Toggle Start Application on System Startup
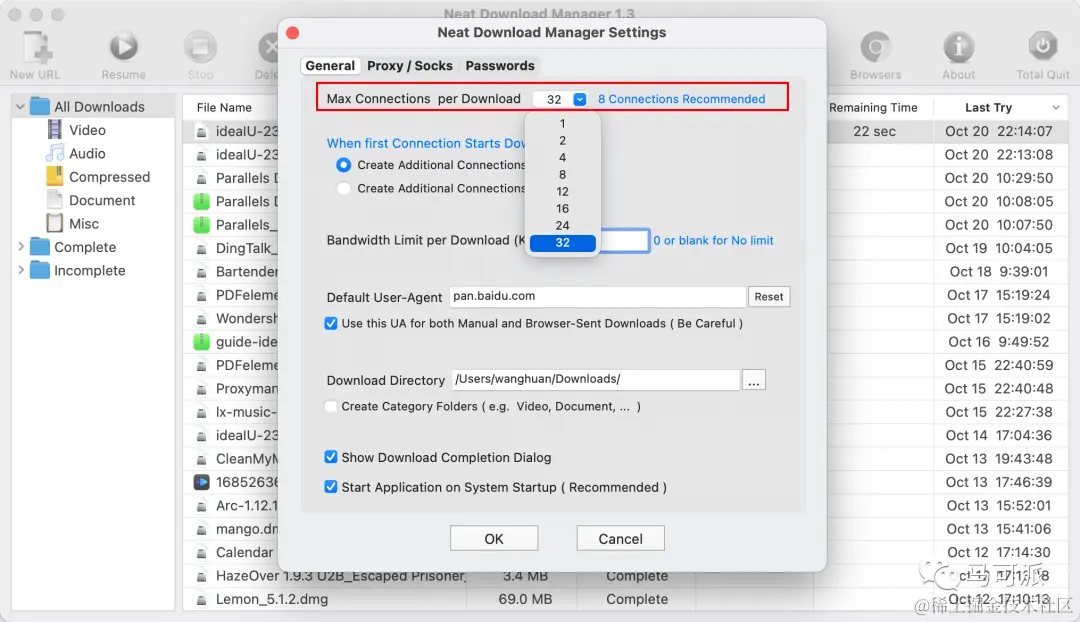Image resolution: width=1080 pixels, height=622 pixels. coord(331,487)
